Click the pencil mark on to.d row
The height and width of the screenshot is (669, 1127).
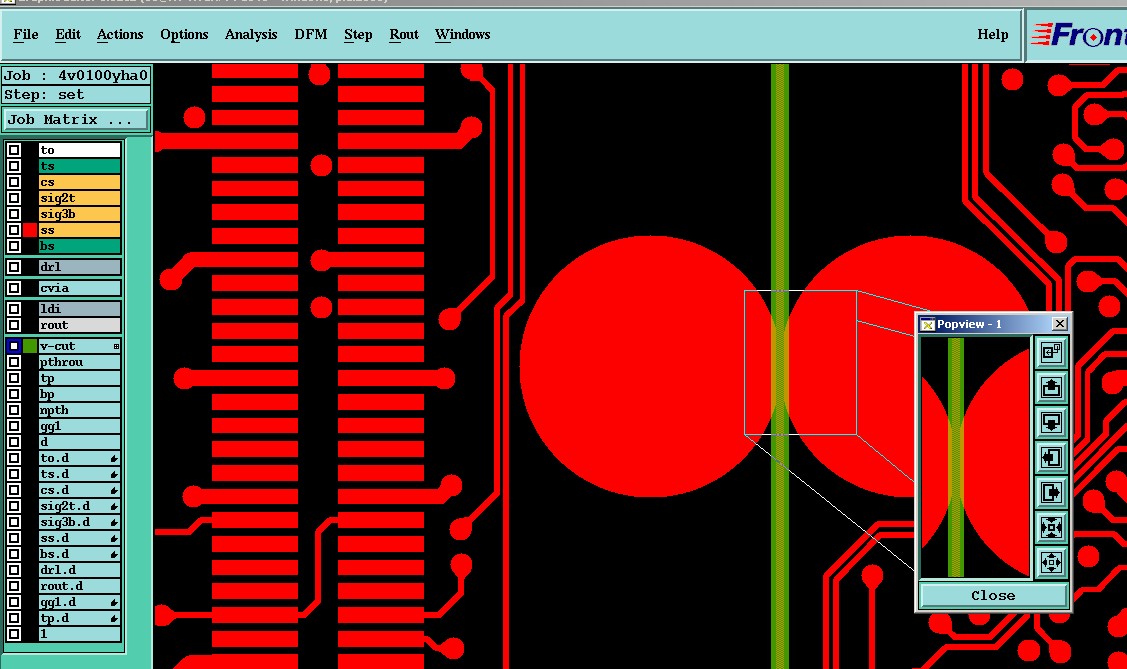(x=114, y=458)
